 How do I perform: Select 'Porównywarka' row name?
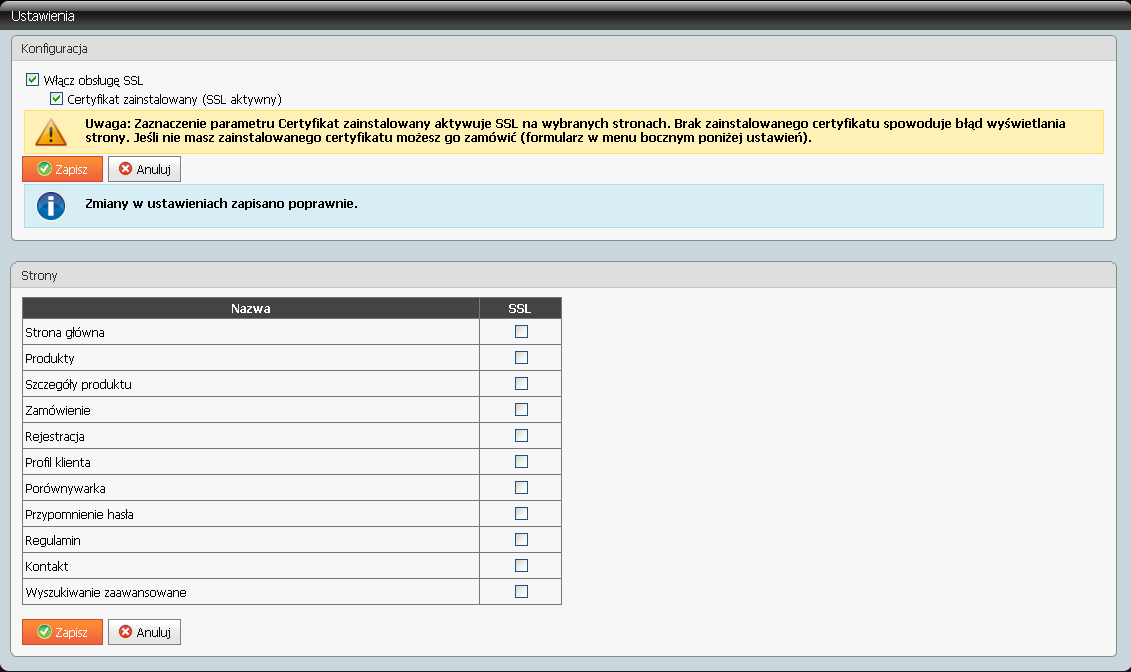[66, 488]
